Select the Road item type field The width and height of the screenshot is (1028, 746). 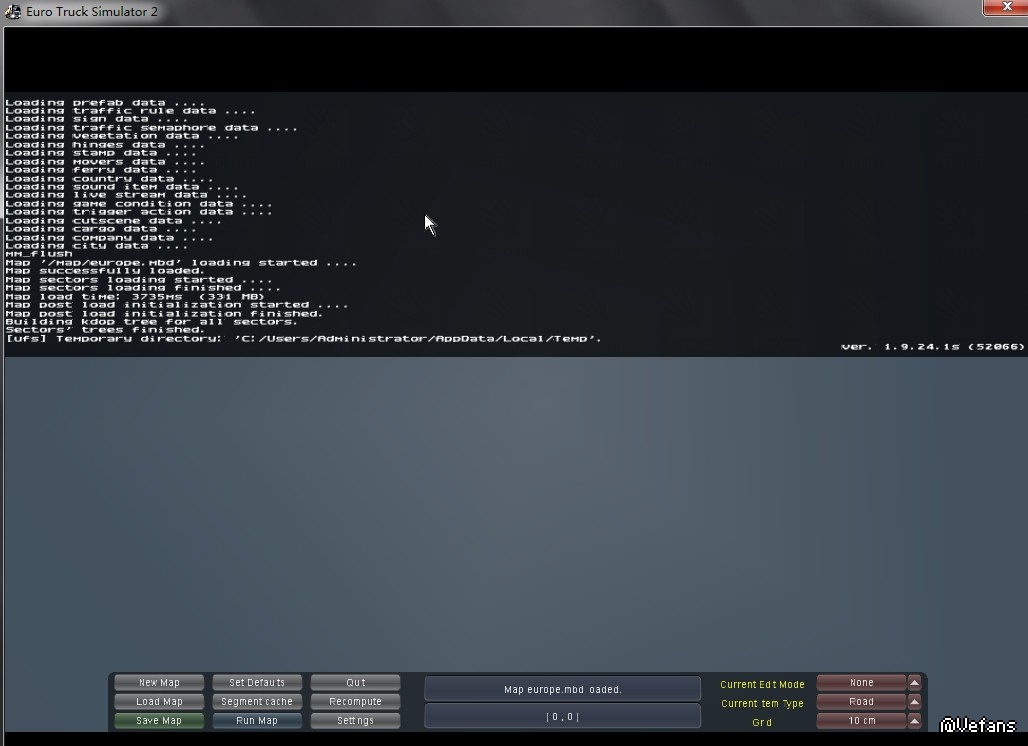861,702
